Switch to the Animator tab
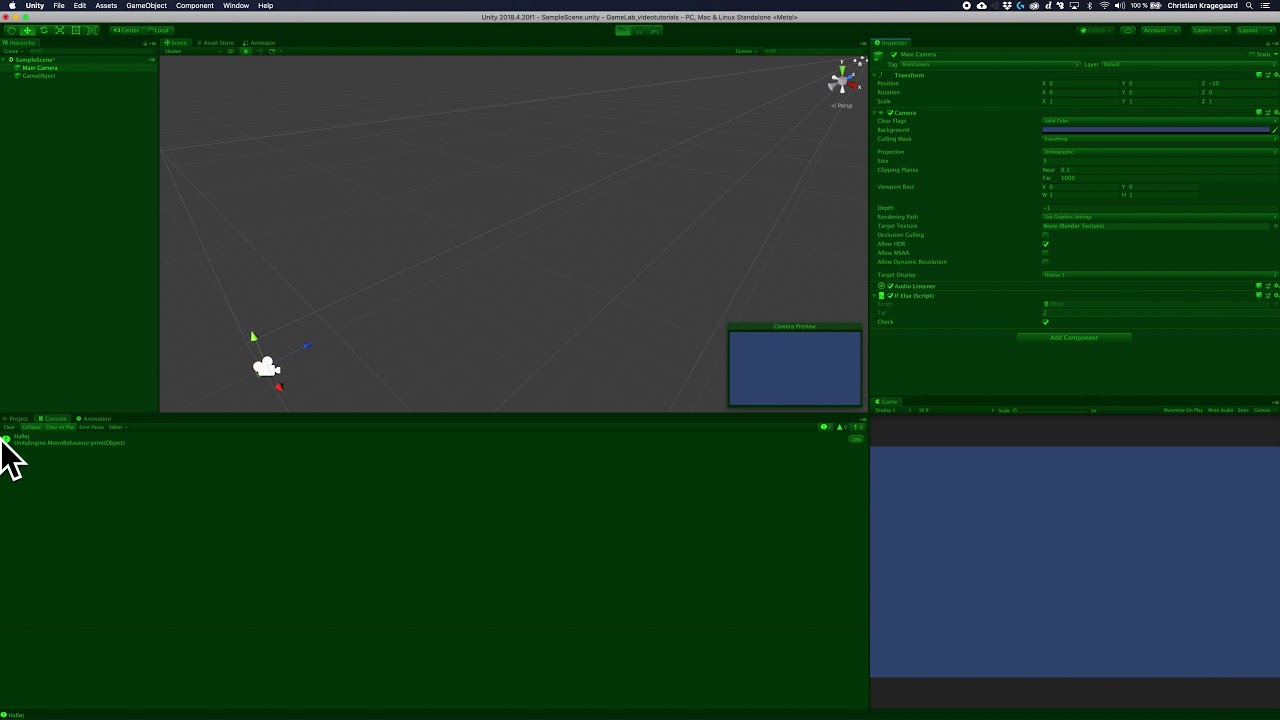Screen dimensions: 1280x720 coord(260,43)
